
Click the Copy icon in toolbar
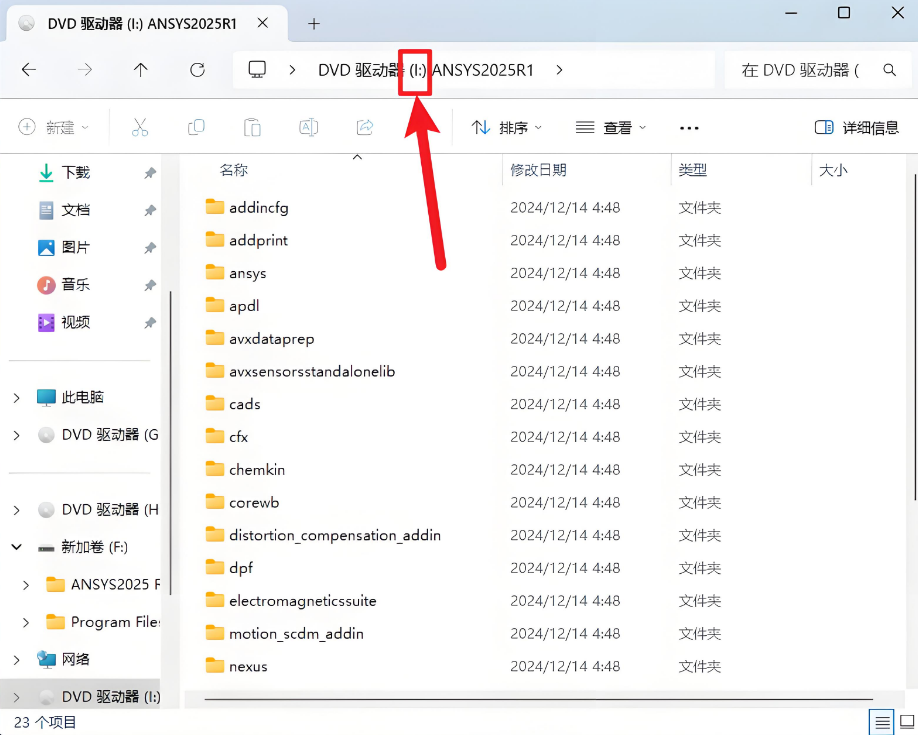click(x=196, y=127)
